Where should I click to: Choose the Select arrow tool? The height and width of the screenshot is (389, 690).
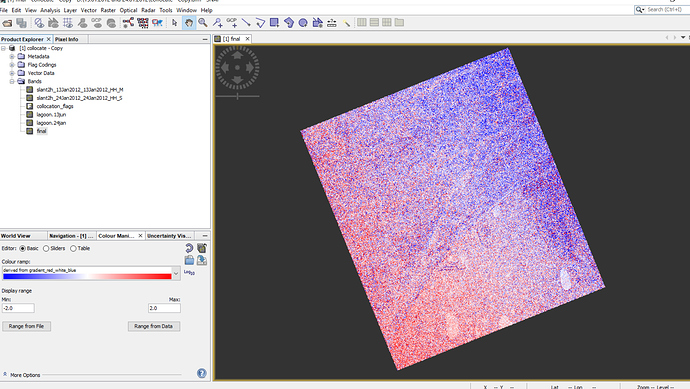coord(175,23)
